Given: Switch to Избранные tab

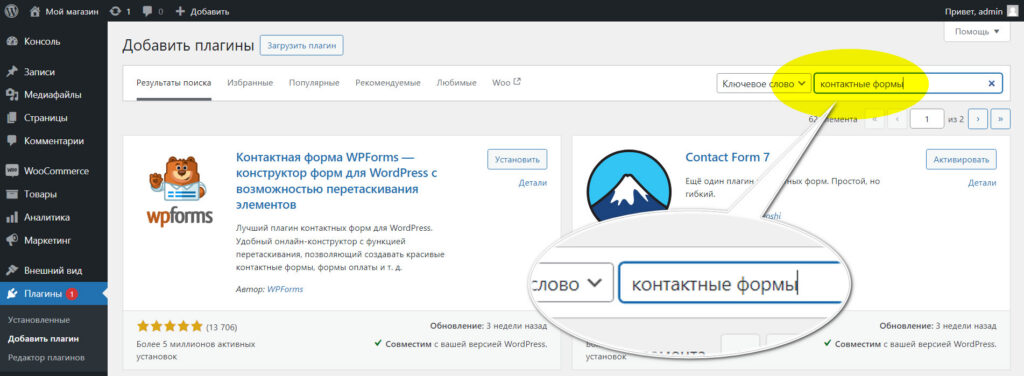Looking at the screenshot, I should tap(250, 83).
